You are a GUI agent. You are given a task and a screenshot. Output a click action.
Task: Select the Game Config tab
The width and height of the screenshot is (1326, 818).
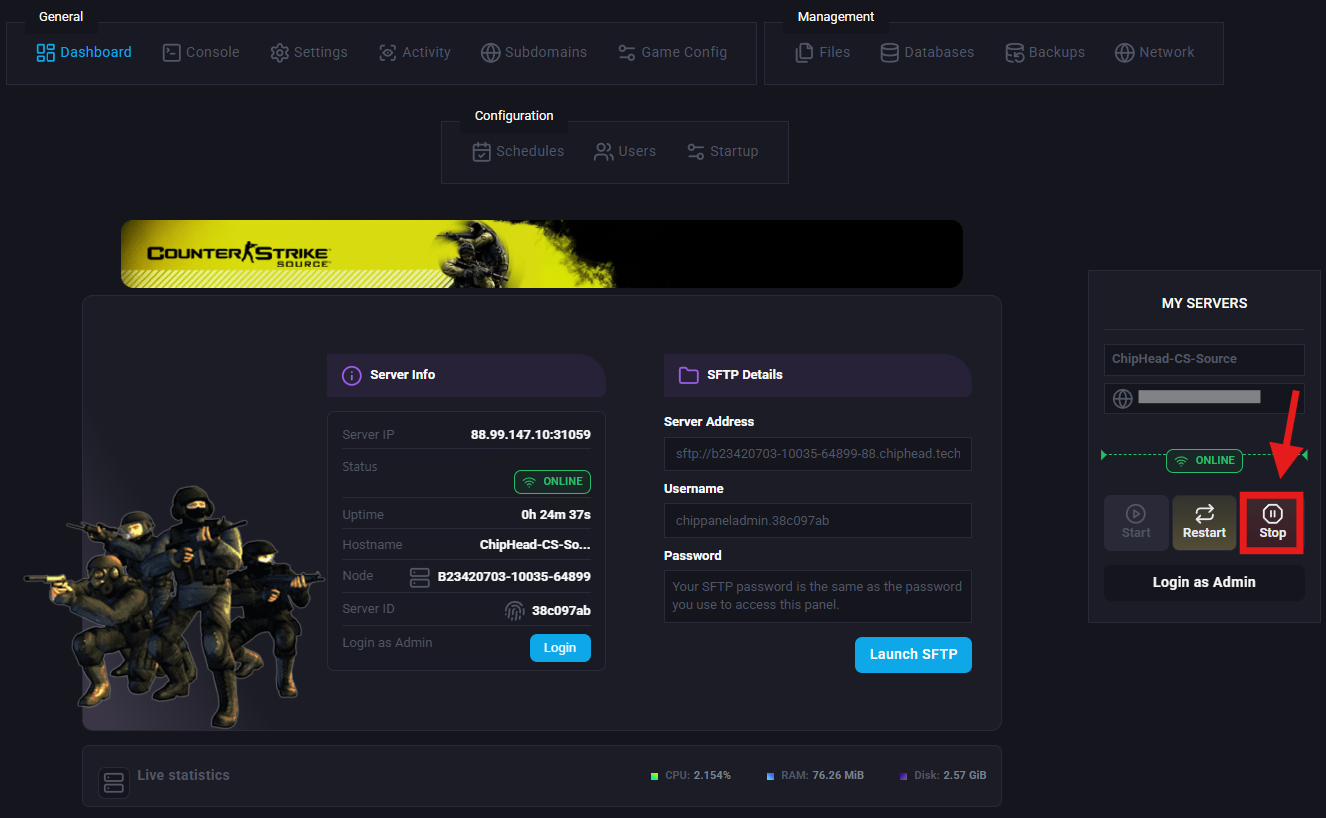[672, 52]
